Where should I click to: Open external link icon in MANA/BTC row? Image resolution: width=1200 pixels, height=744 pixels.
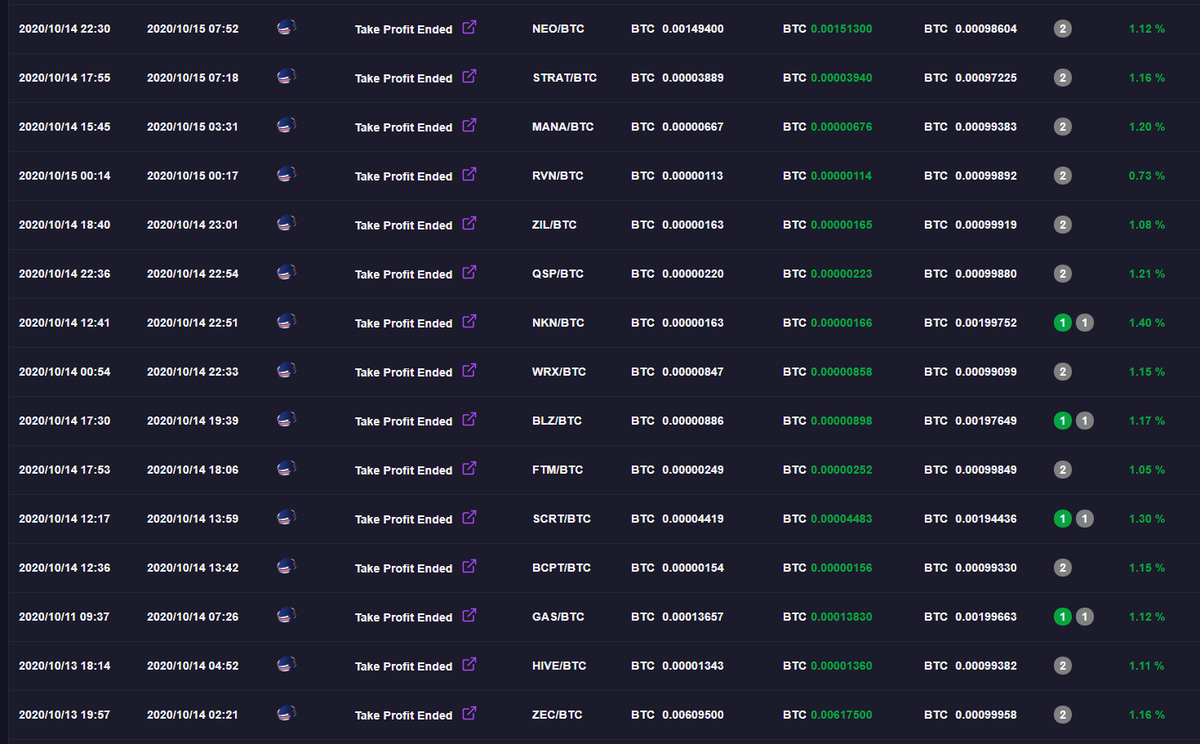tap(469, 126)
